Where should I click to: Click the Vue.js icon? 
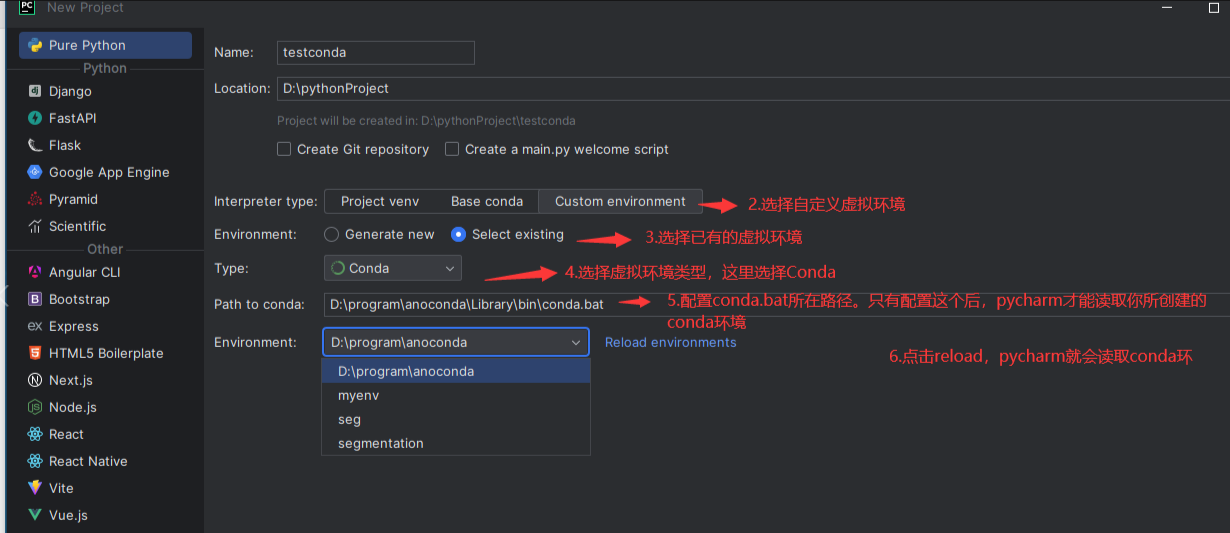(x=35, y=515)
